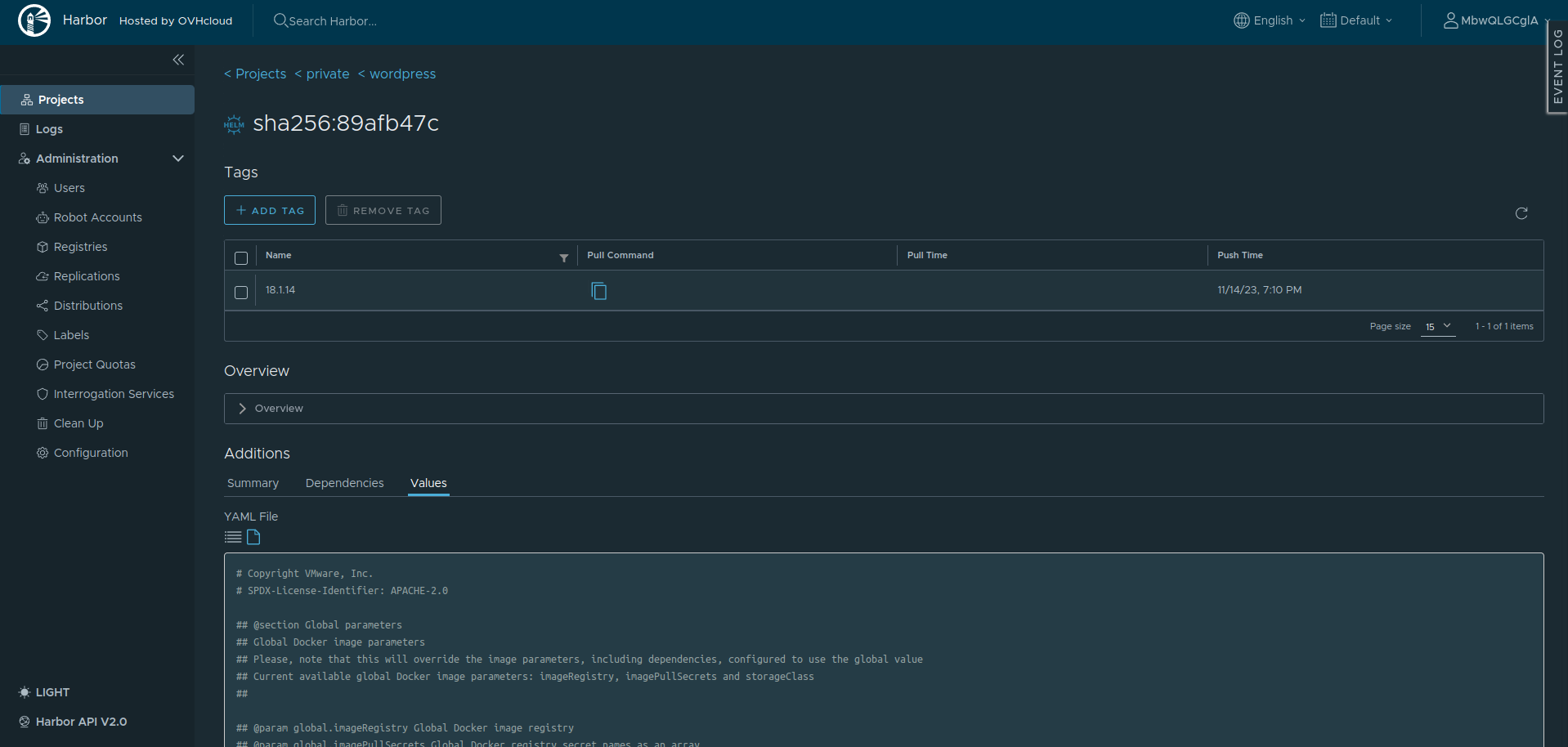Select the YAML file view icon
Viewport: 1568px width, 747px height.
click(x=253, y=537)
